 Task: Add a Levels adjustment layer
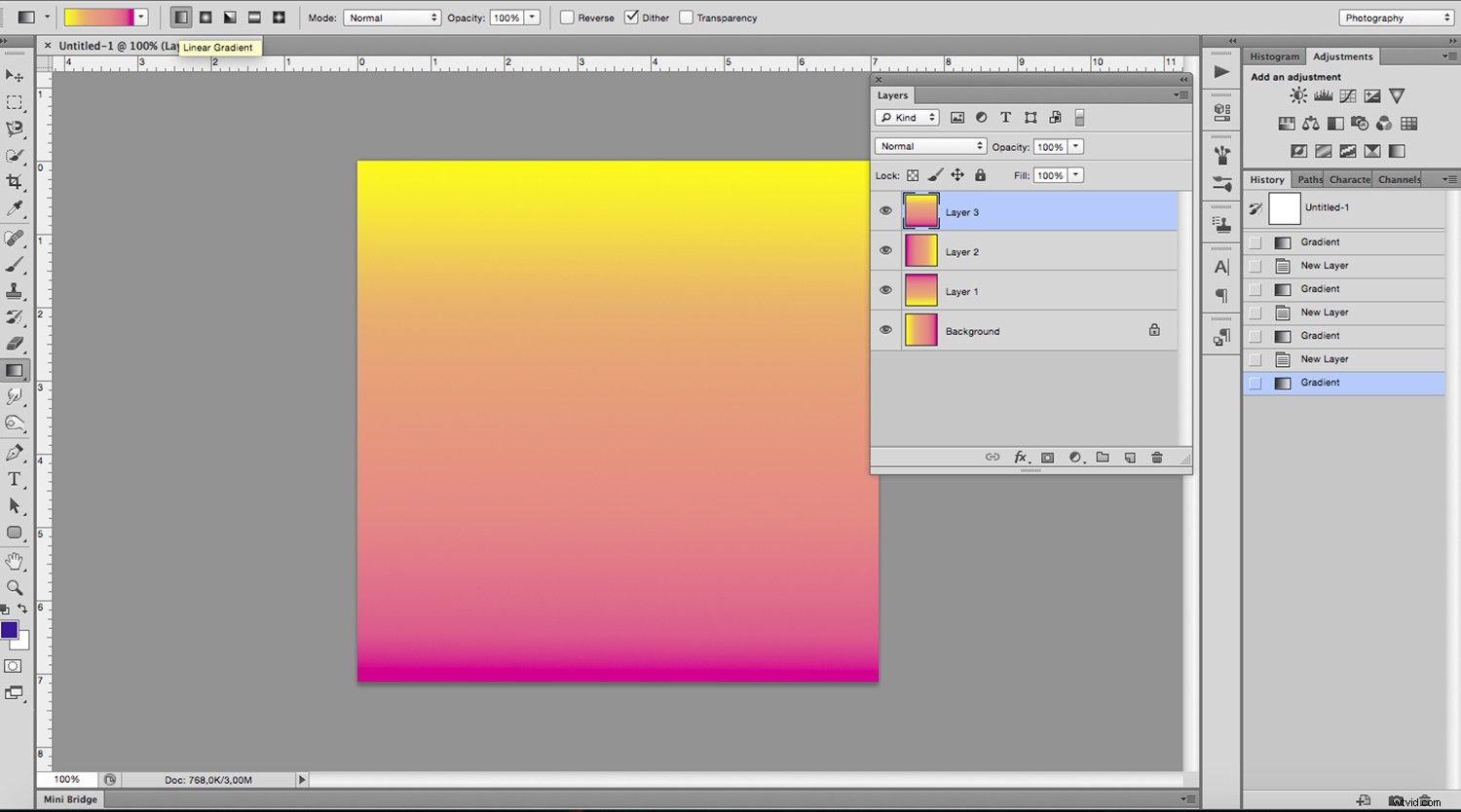tap(1323, 95)
